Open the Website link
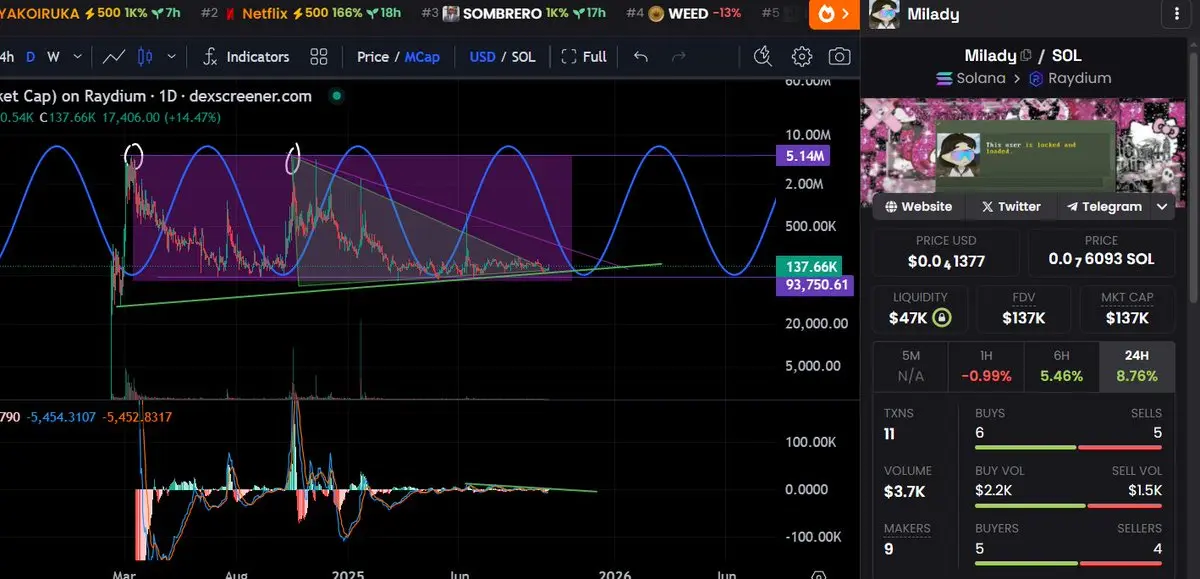This screenshot has width=1200, height=579. pos(917,206)
